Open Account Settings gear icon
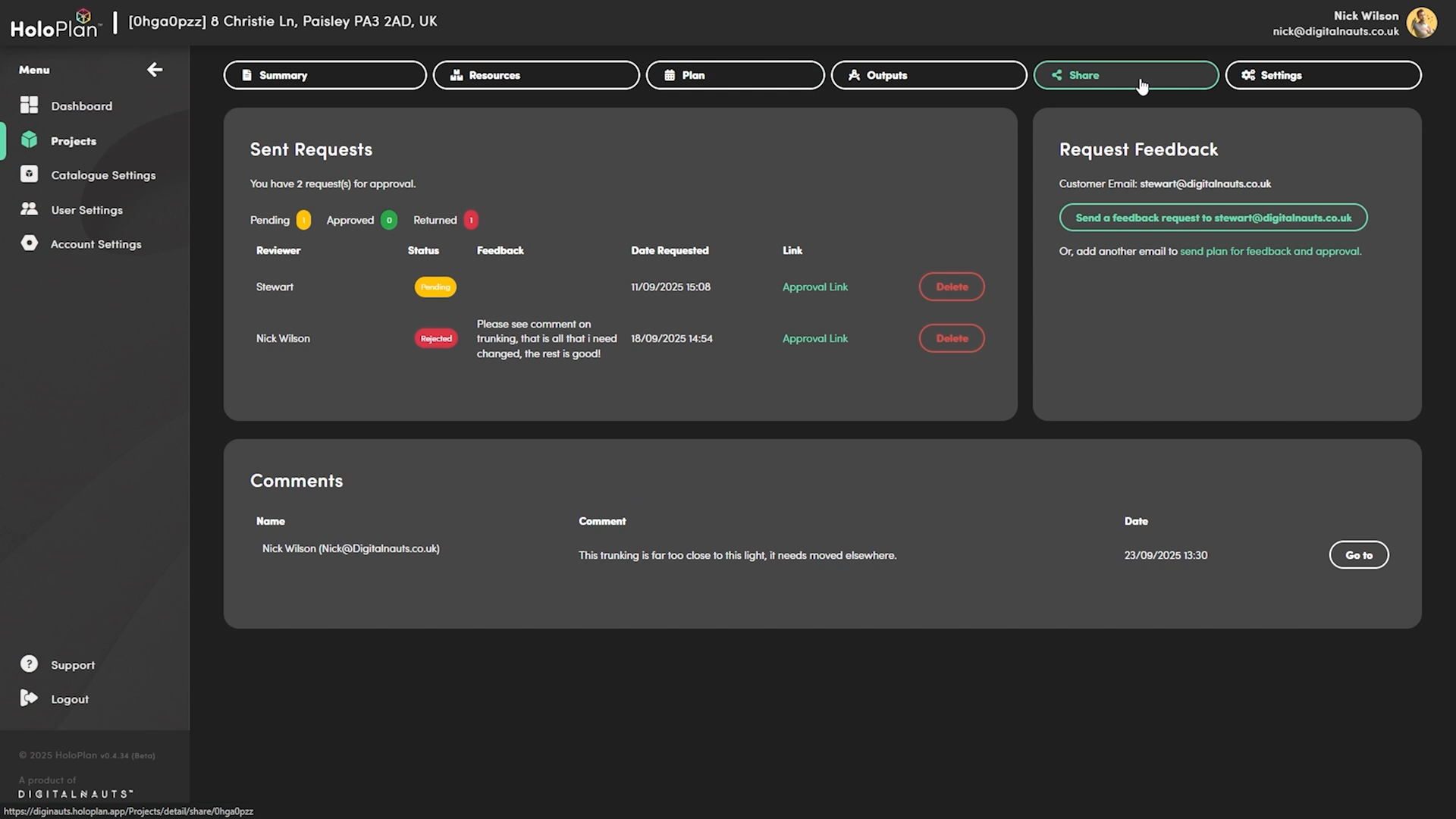The height and width of the screenshot is (819, 1456). click(29, 243)
